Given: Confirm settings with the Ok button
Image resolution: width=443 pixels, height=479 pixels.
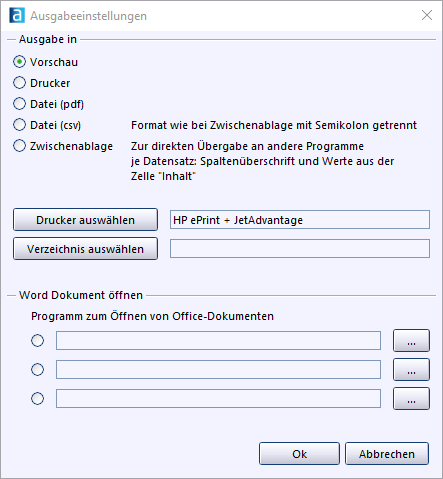Looking at the screenshot, I should pos(299,454).
